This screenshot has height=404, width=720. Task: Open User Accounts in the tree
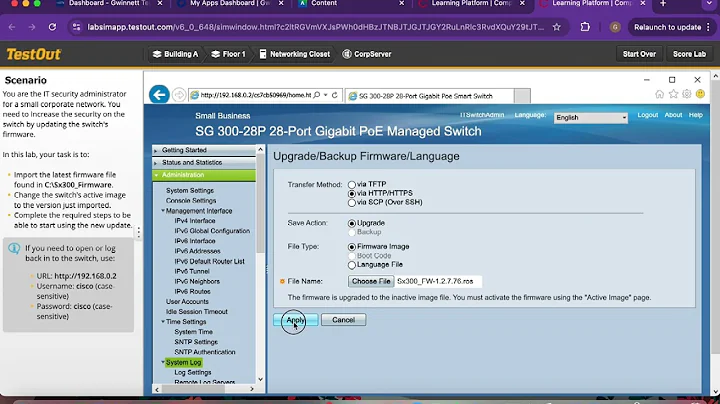(x=187, y=302)
